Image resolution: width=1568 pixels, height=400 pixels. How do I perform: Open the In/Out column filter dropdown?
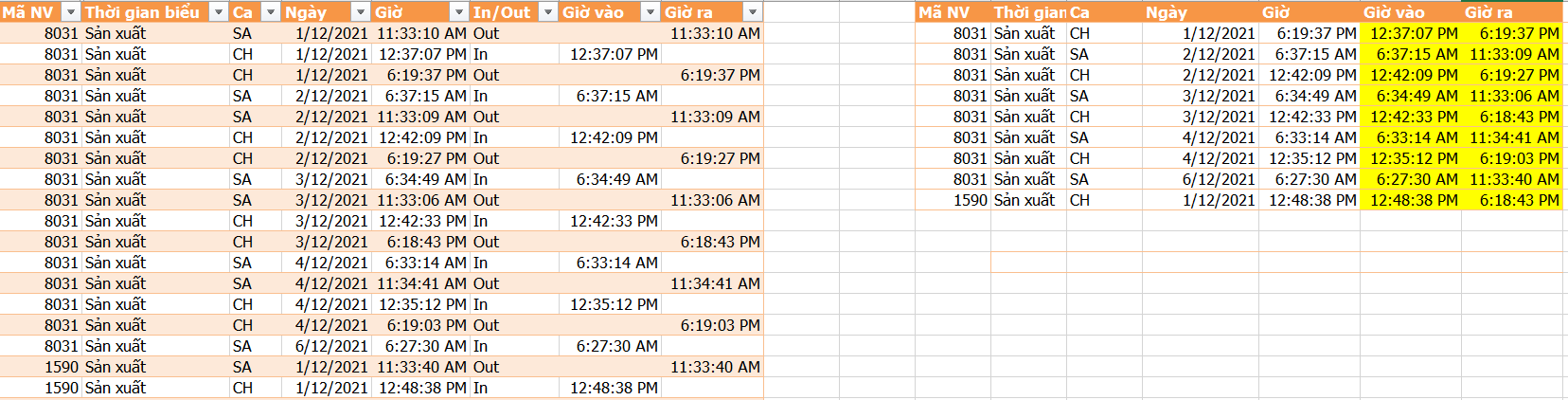point(548,12)
